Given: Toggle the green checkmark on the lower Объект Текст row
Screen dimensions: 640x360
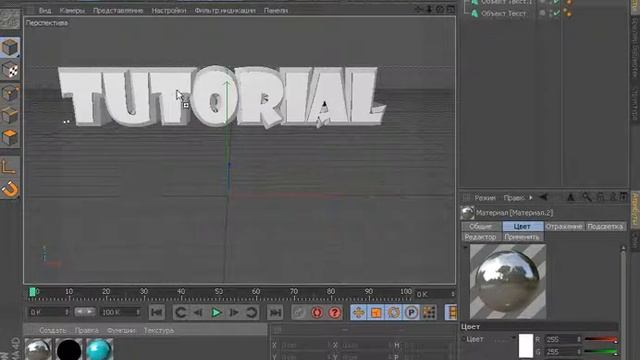Looking at the screenshot, I should [x=556, y=13].
